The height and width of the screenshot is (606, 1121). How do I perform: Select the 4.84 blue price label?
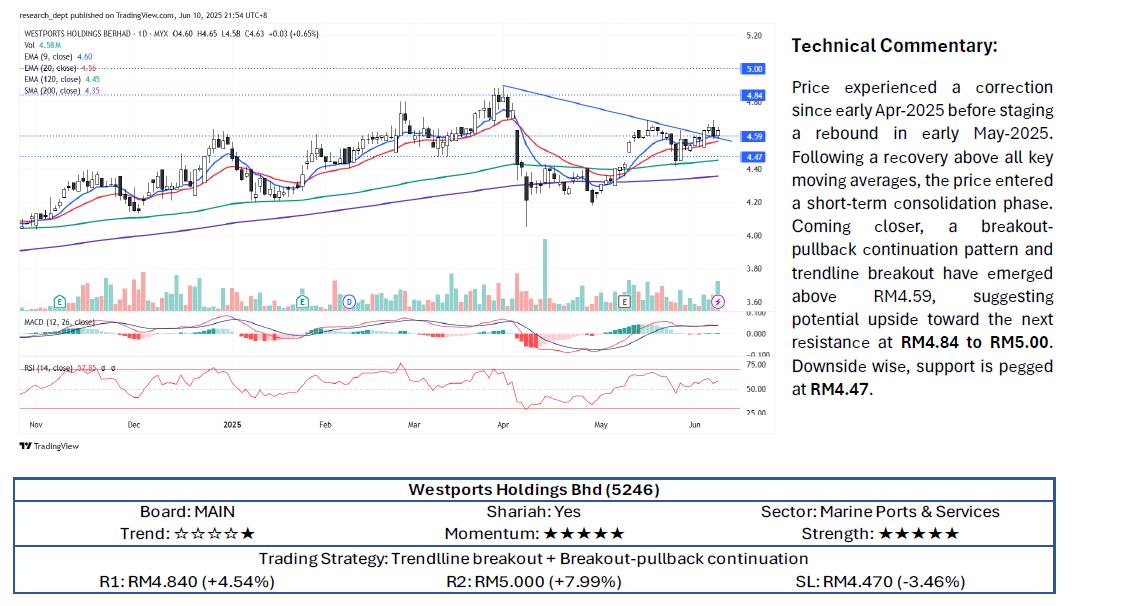pyautogui.click(x=754, y=95)
